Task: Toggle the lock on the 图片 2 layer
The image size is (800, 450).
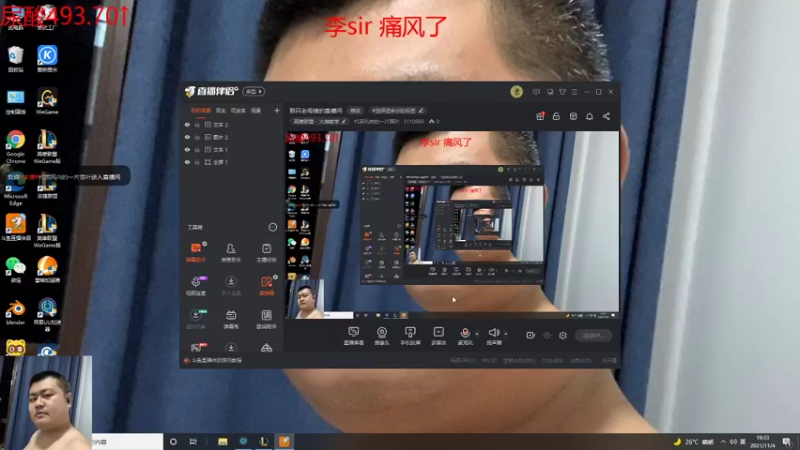Action: click(197, 137)
